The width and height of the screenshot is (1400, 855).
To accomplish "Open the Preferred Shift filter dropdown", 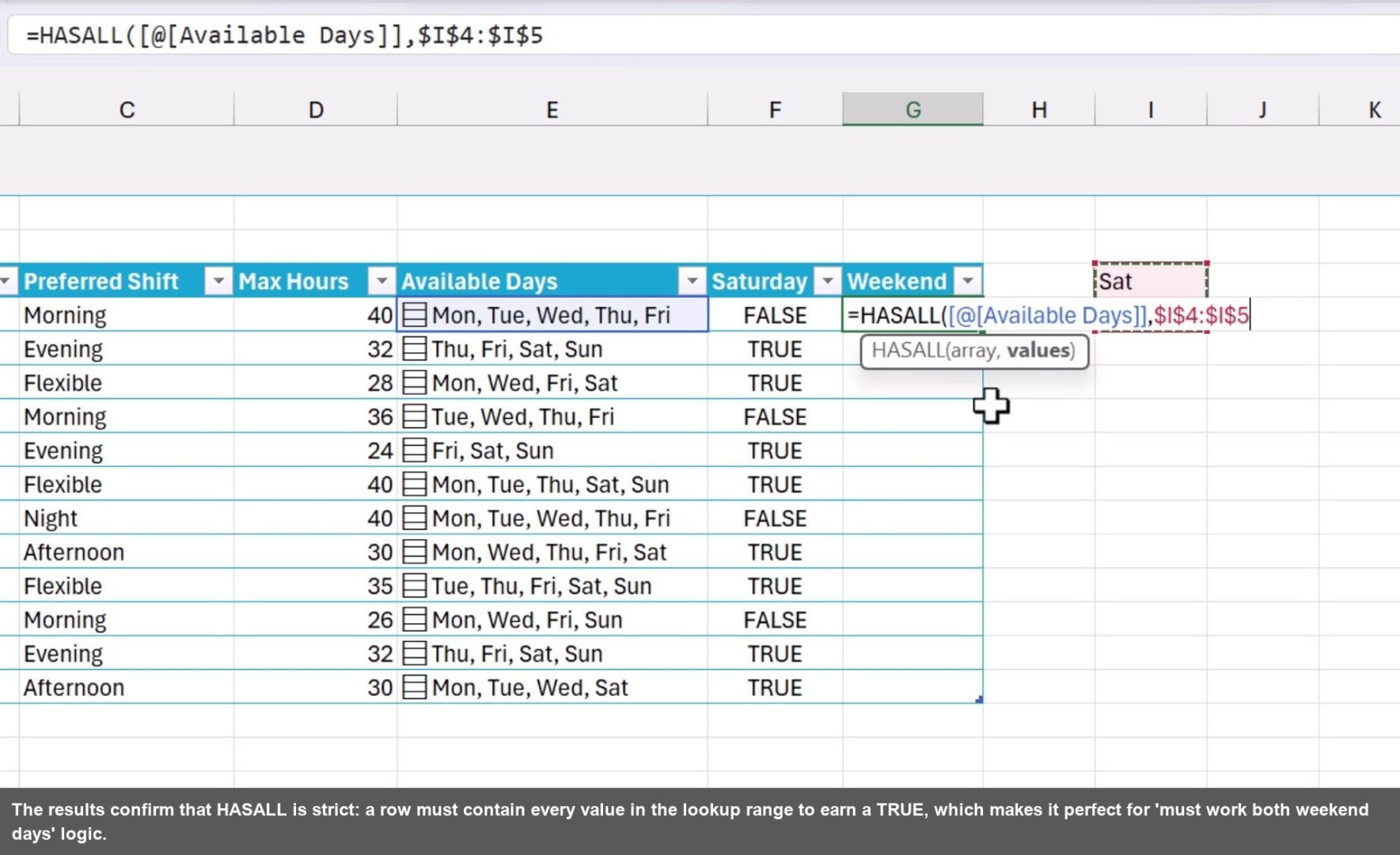I will (x=218, y=281).
